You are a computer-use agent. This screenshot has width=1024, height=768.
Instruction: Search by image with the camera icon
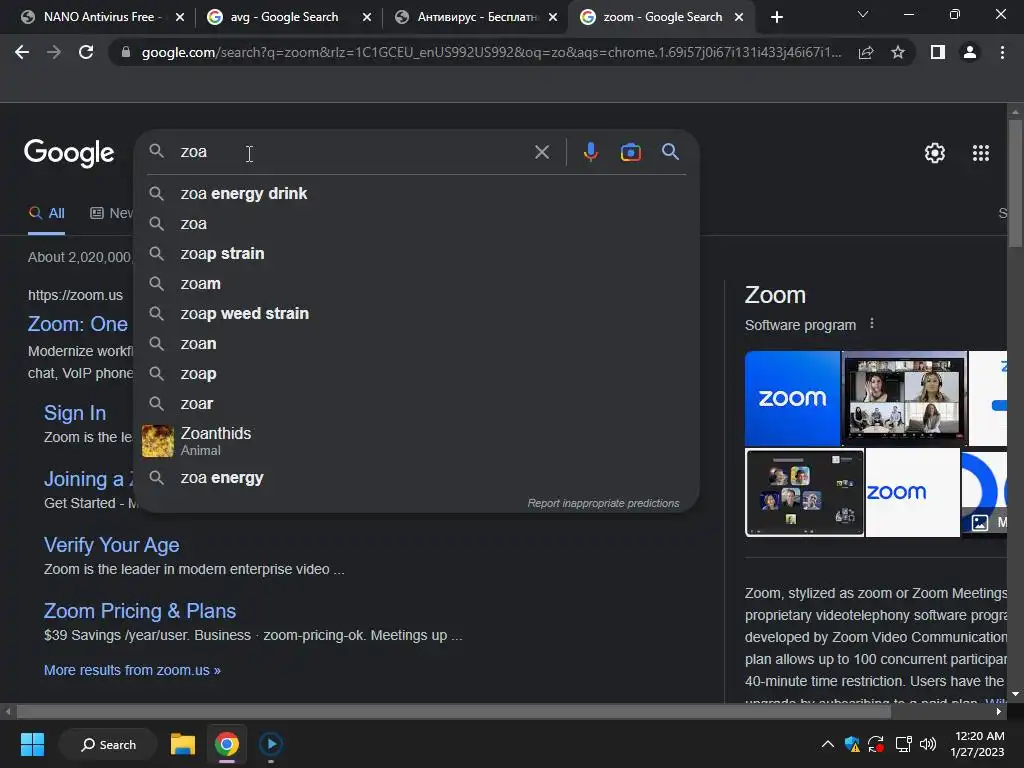point(630,152)
